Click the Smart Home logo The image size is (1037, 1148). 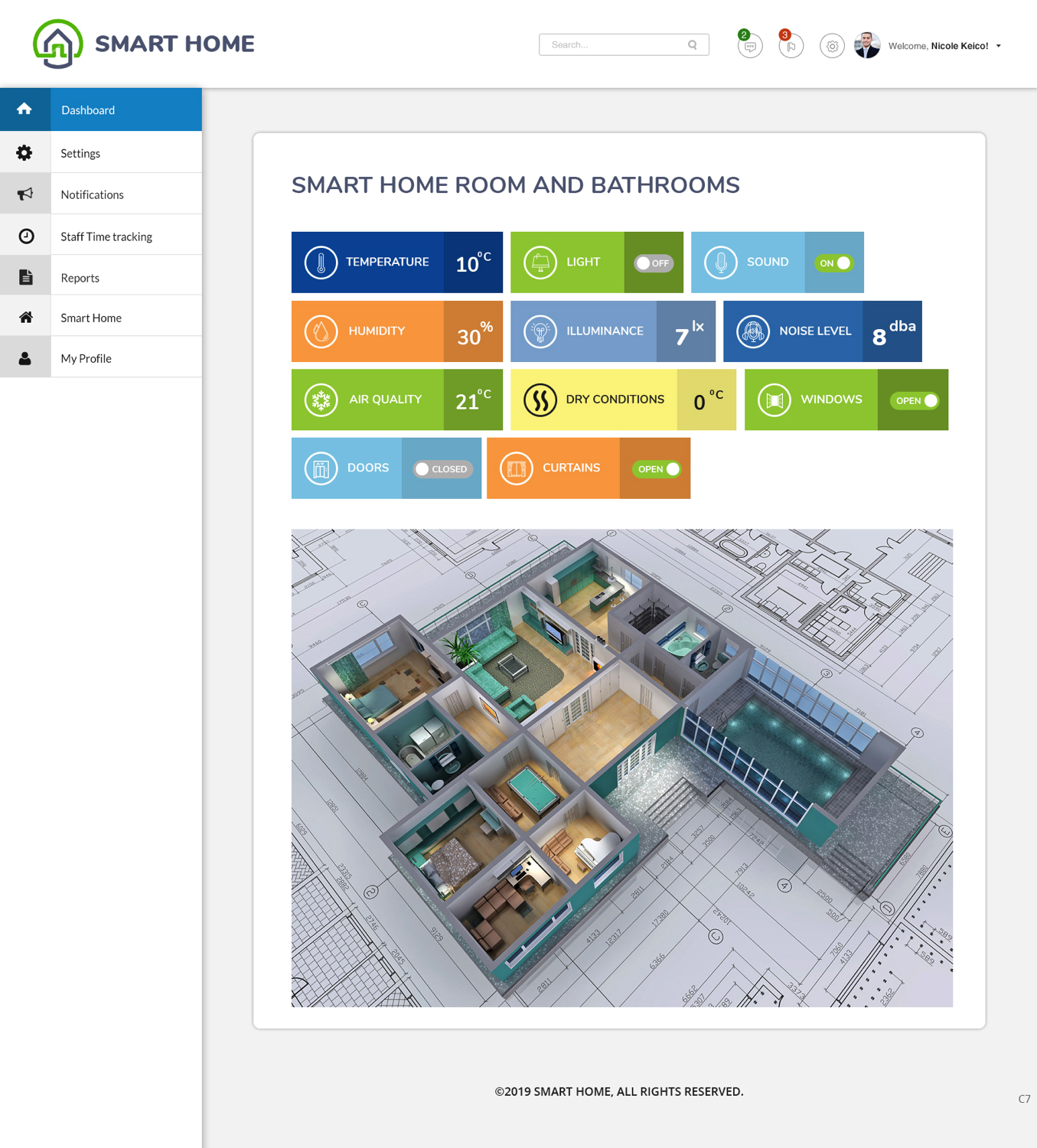tap(144, 44)
